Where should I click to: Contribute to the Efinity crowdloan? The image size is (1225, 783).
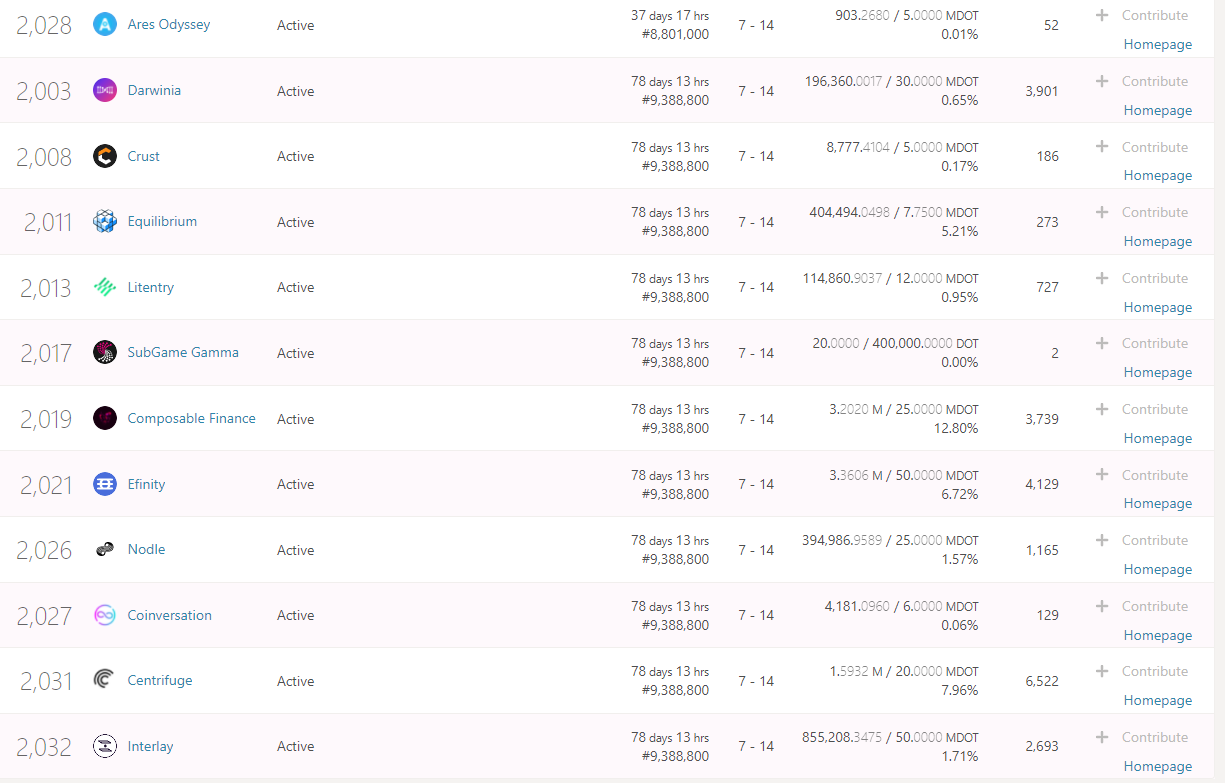coord(1142,475)
